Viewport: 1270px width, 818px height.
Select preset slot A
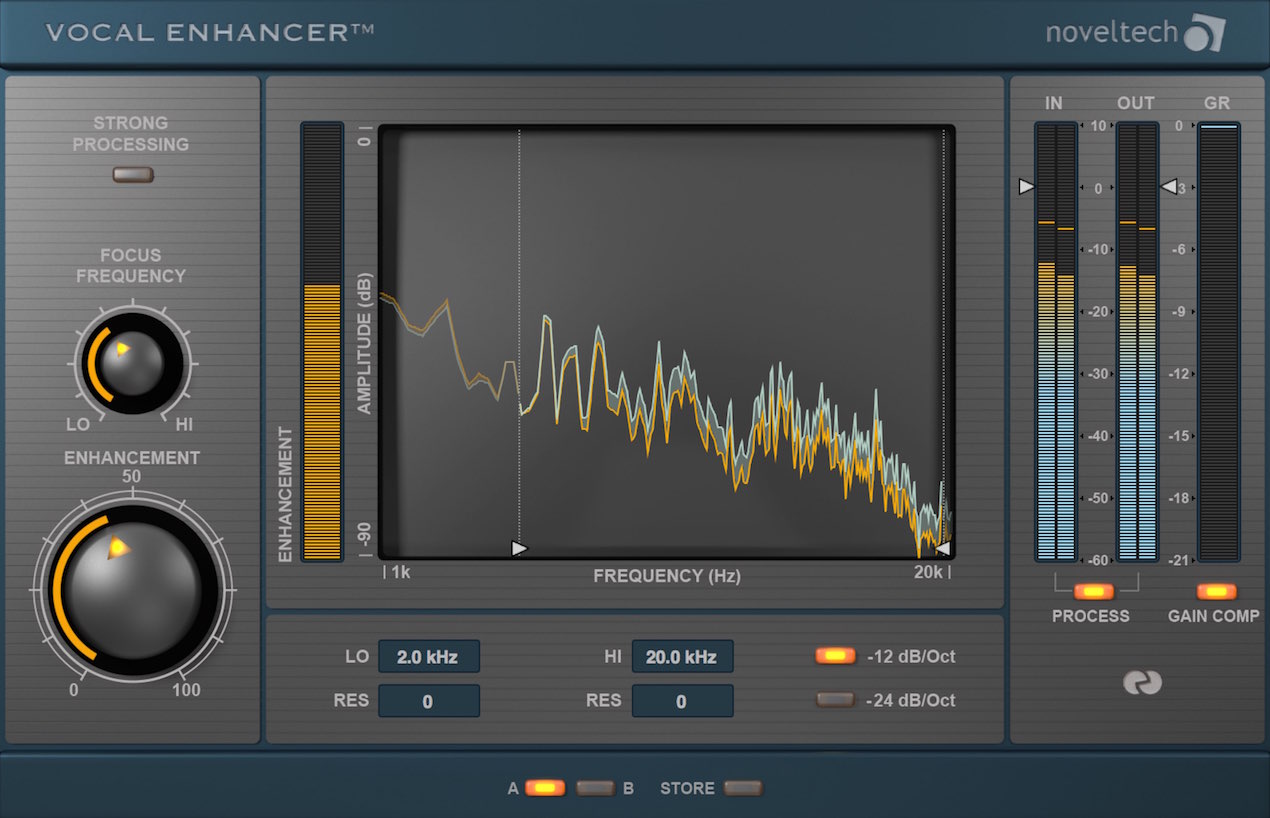click(545, 788)
